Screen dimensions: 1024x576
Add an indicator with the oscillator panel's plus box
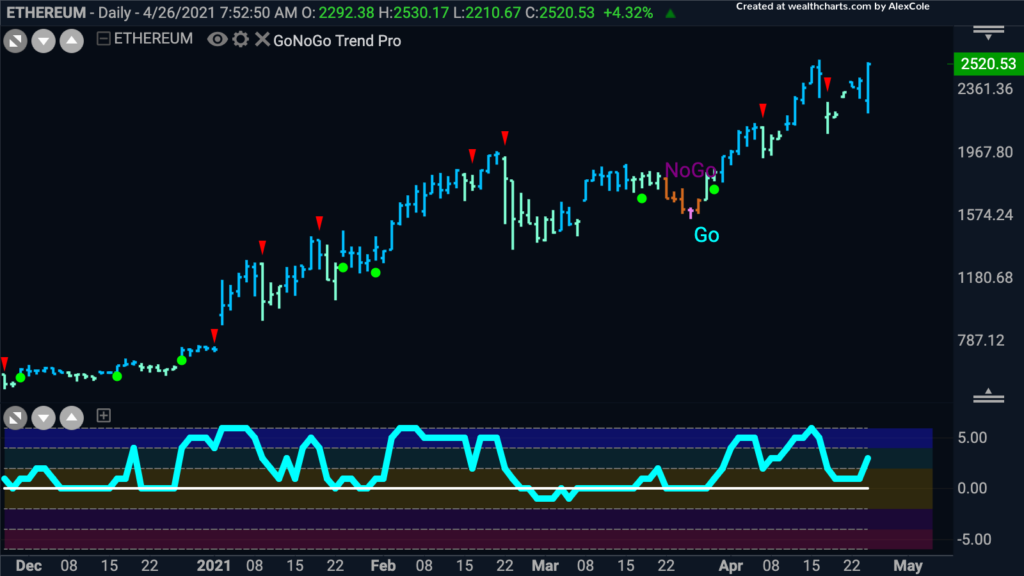coord(103,415)
